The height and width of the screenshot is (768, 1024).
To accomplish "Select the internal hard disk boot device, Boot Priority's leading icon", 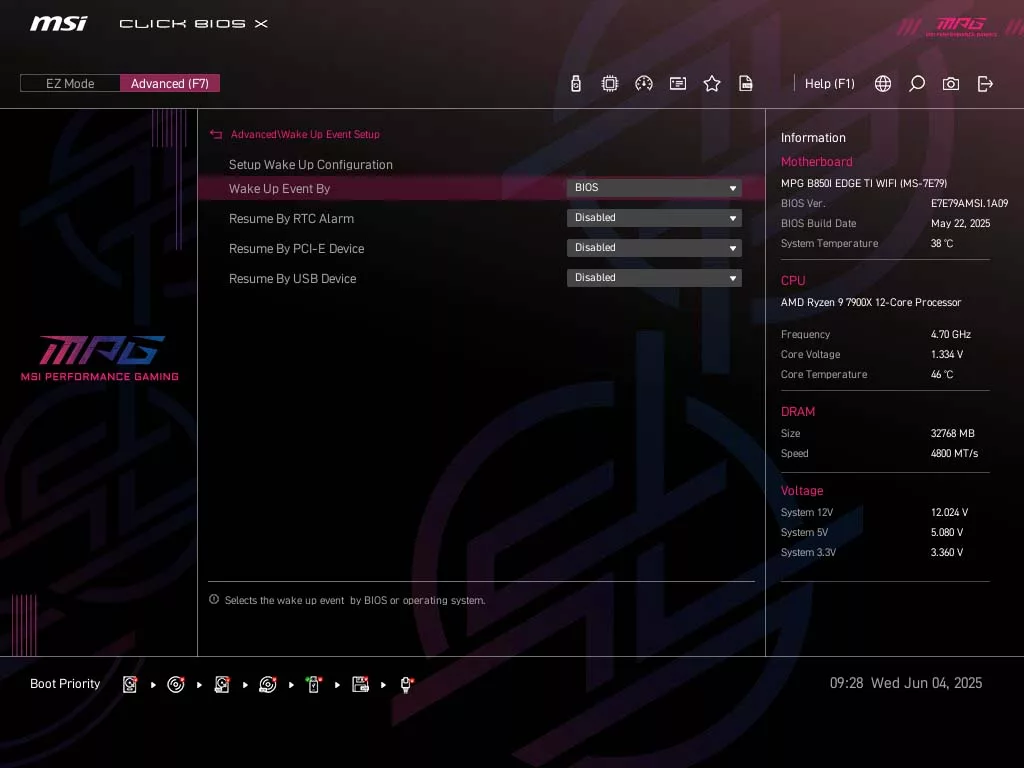I will tap(130, 684).
